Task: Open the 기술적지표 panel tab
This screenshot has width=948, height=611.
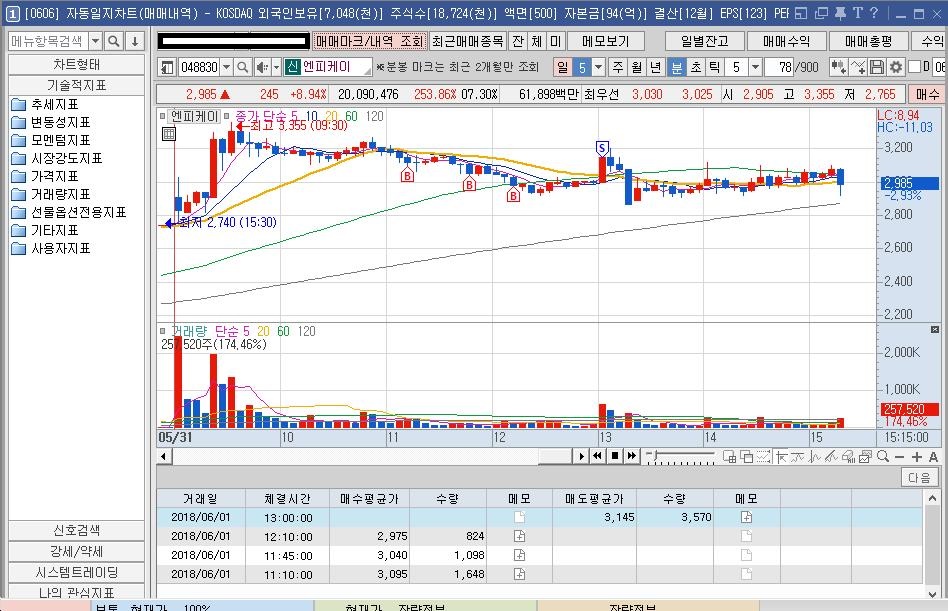Action: [x=77, y=85]
